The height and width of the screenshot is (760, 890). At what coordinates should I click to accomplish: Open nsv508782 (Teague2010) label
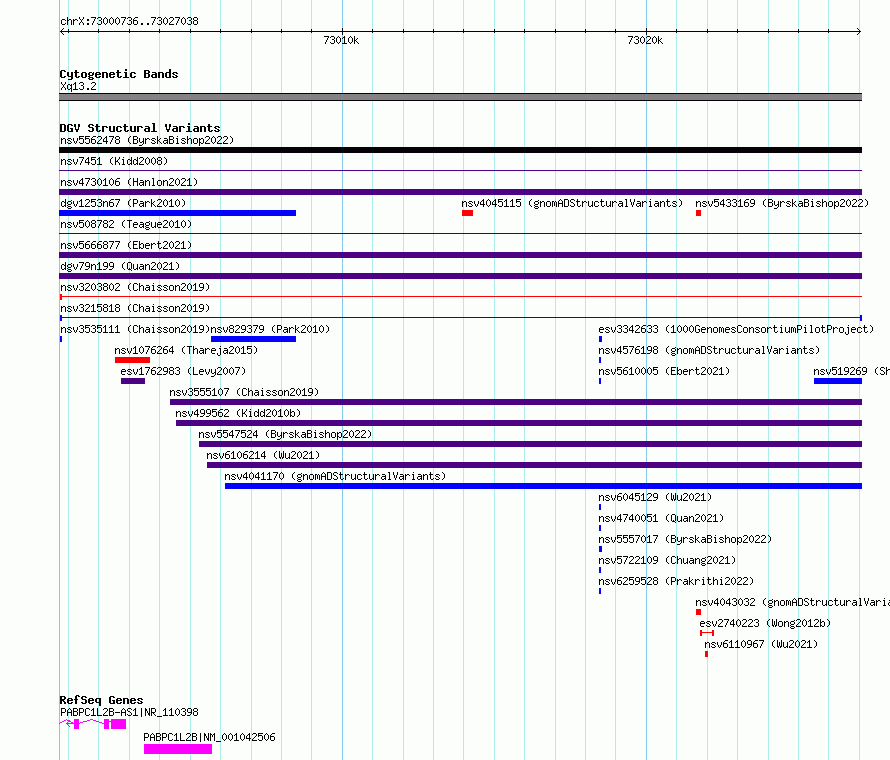126,224
